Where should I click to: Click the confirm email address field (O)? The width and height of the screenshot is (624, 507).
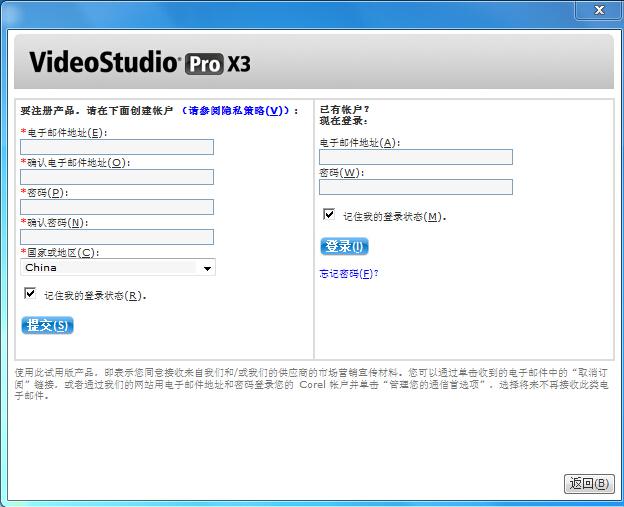click(117, 177)
